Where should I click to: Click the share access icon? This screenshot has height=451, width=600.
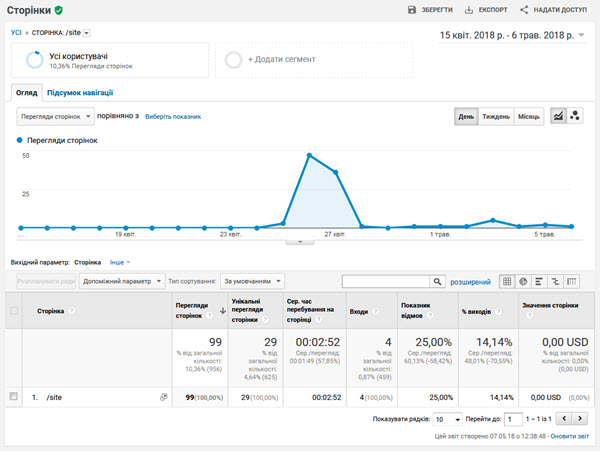click(x=524, y=10)
